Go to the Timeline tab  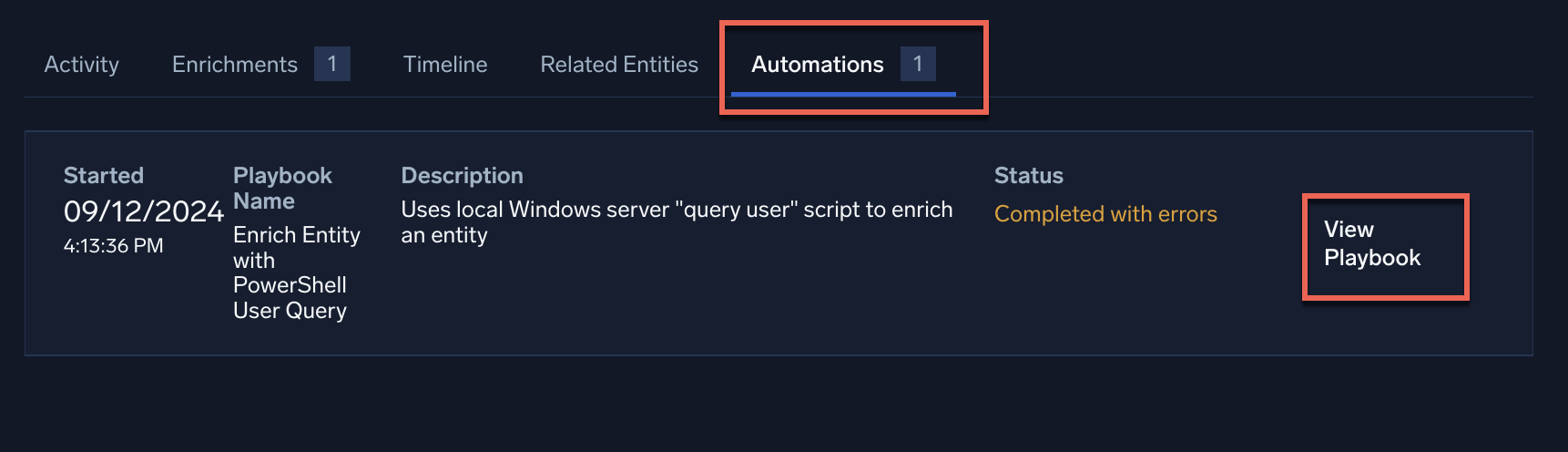(445, 65)
